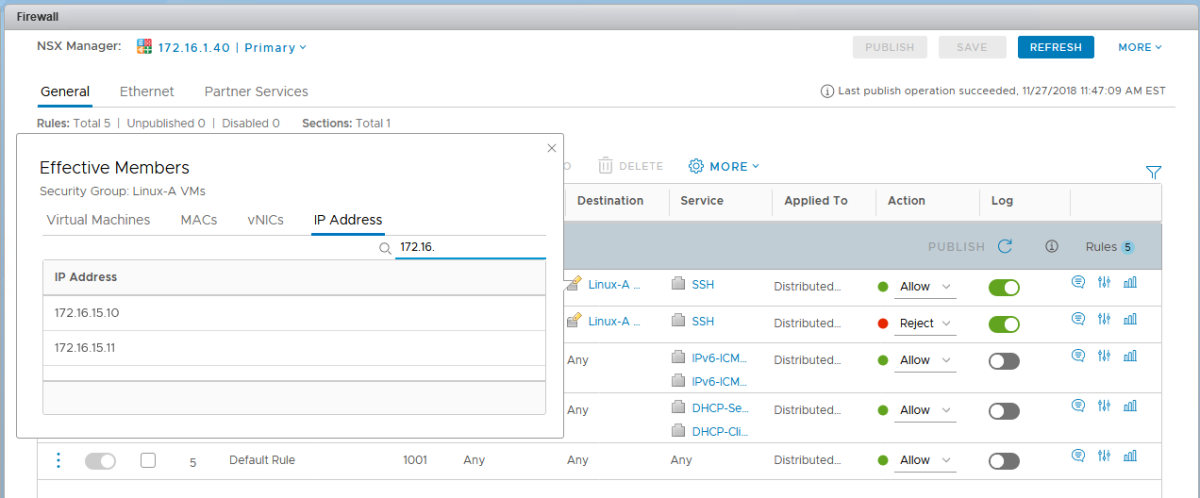Screen dimensions: 1200x498
Task: Click the blue REFRESH button
Action: point(1055,47)
